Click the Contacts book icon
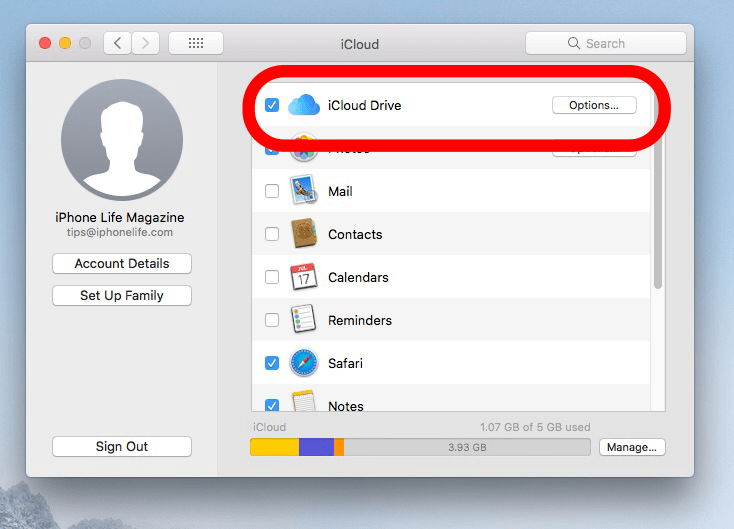Viewport: 734px width, 529px height. click(304, 233)
